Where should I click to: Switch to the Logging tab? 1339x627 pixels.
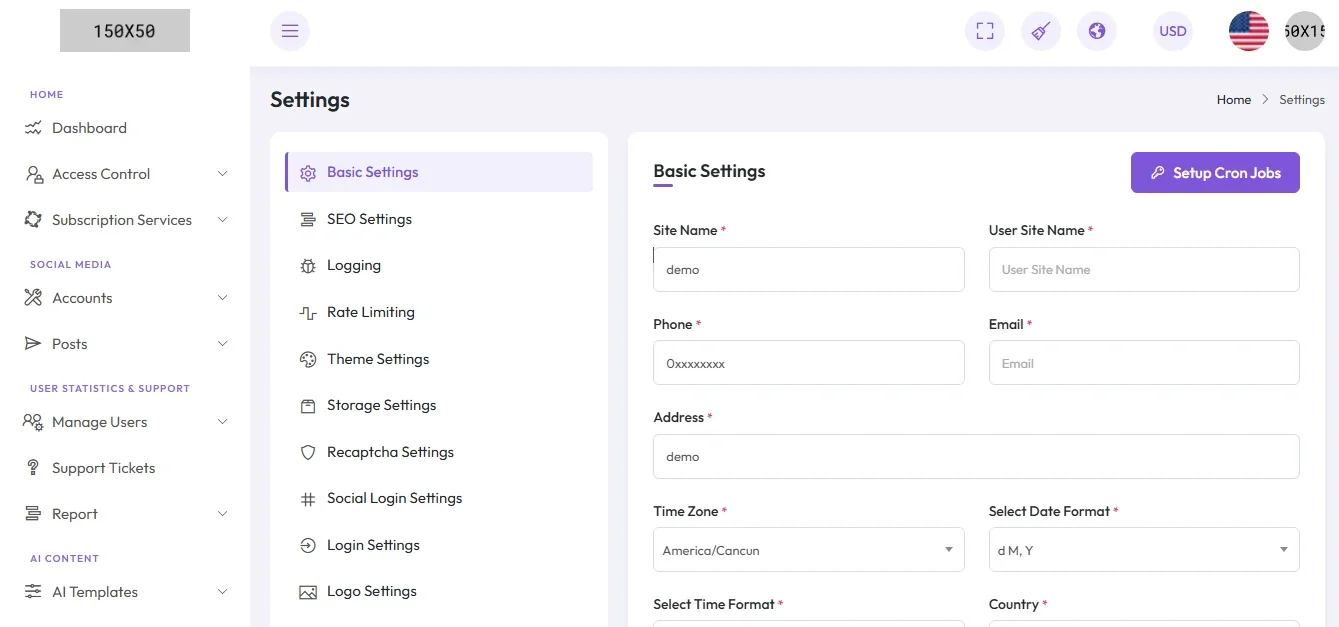click(439, 265)
